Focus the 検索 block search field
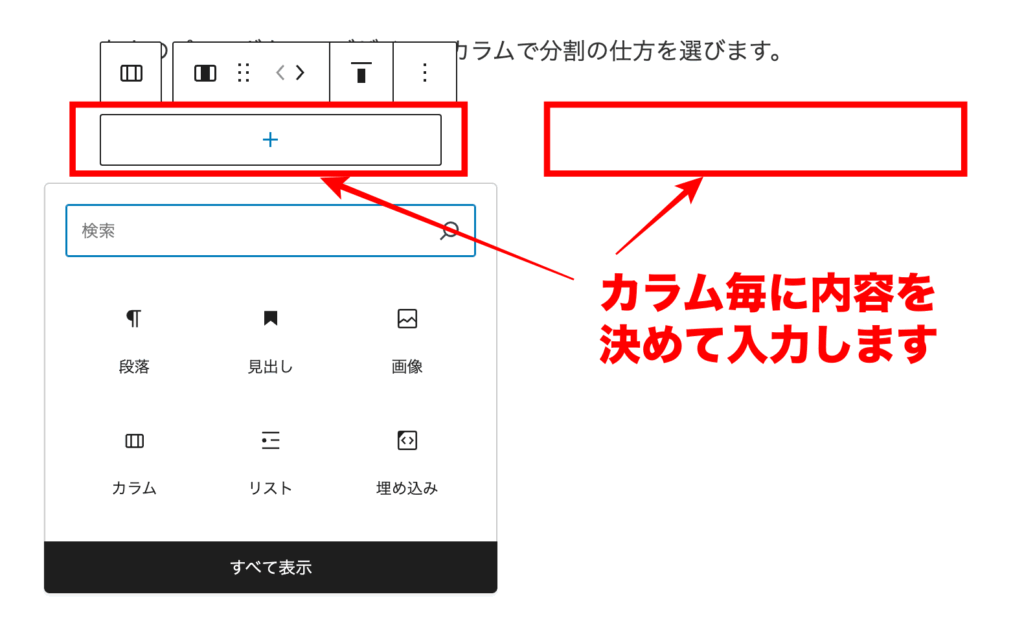Viewport: 1024px width, 623px height. coord(250,231)
